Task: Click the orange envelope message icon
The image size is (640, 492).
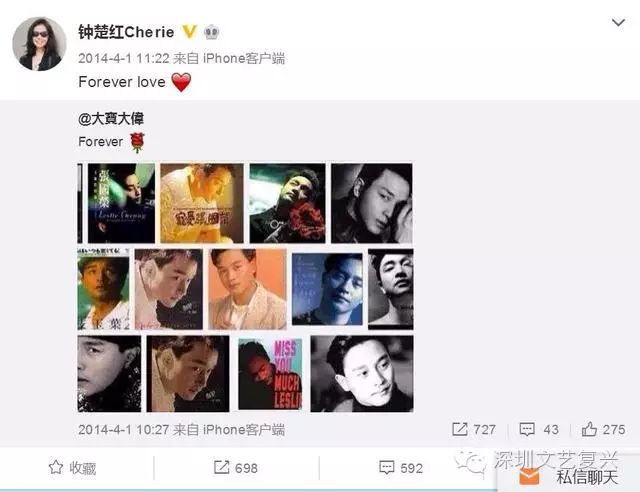Action: click(529, 476)
